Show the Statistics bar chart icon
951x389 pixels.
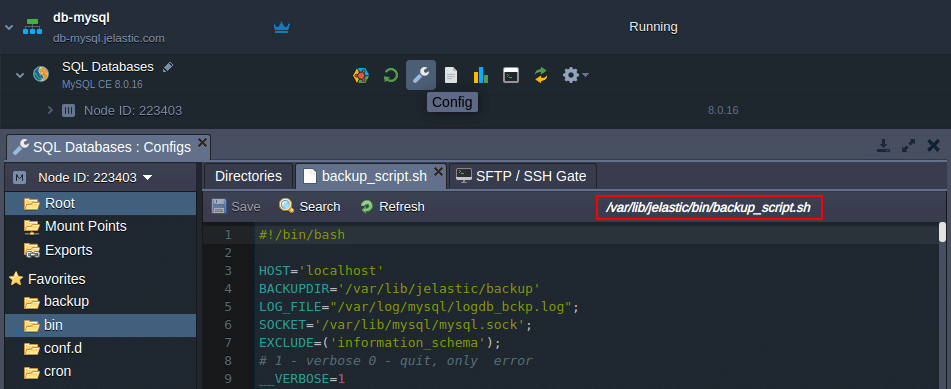click(x=480, y=75)
